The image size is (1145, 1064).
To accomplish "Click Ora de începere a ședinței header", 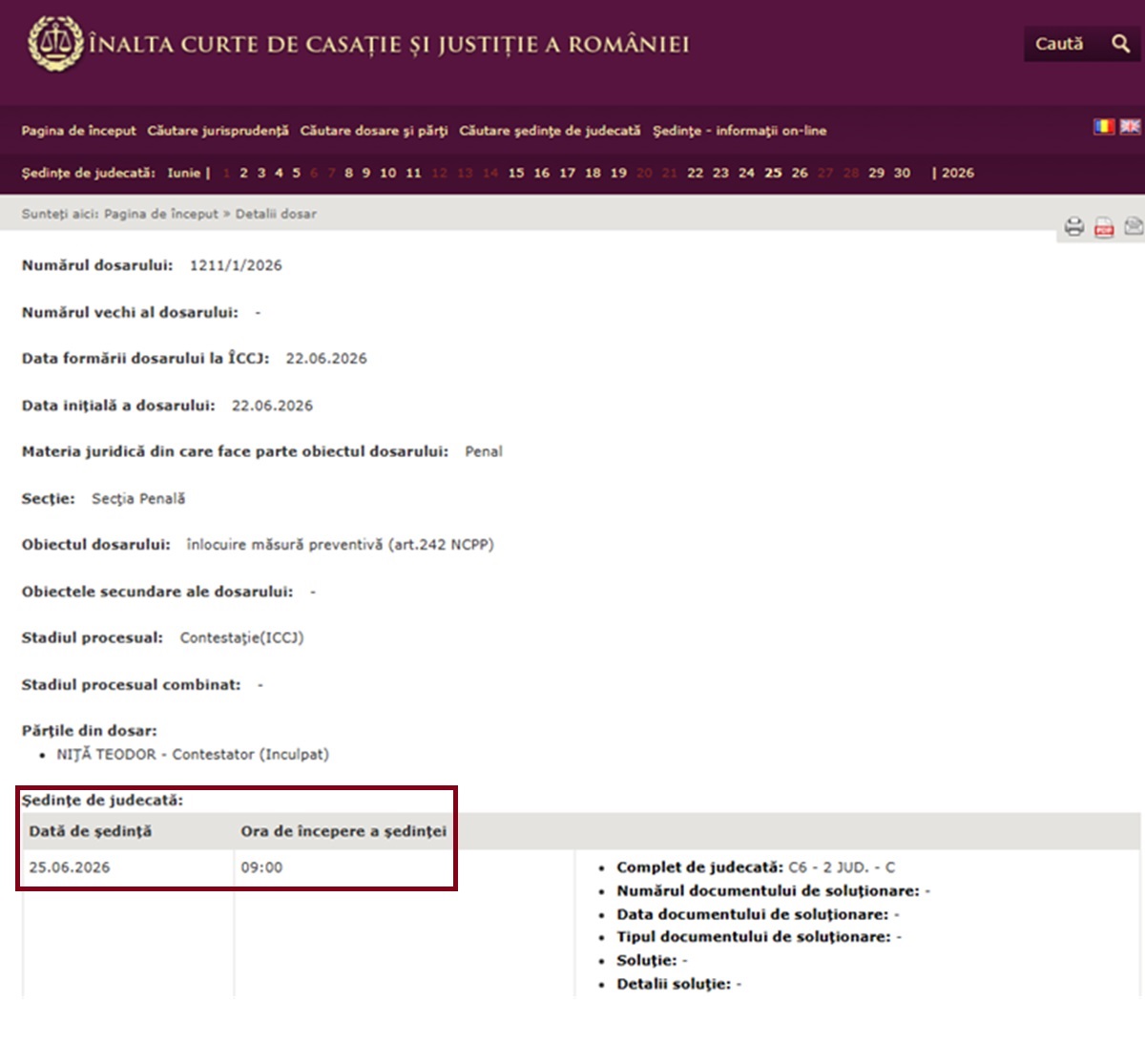I will [343, 831].
